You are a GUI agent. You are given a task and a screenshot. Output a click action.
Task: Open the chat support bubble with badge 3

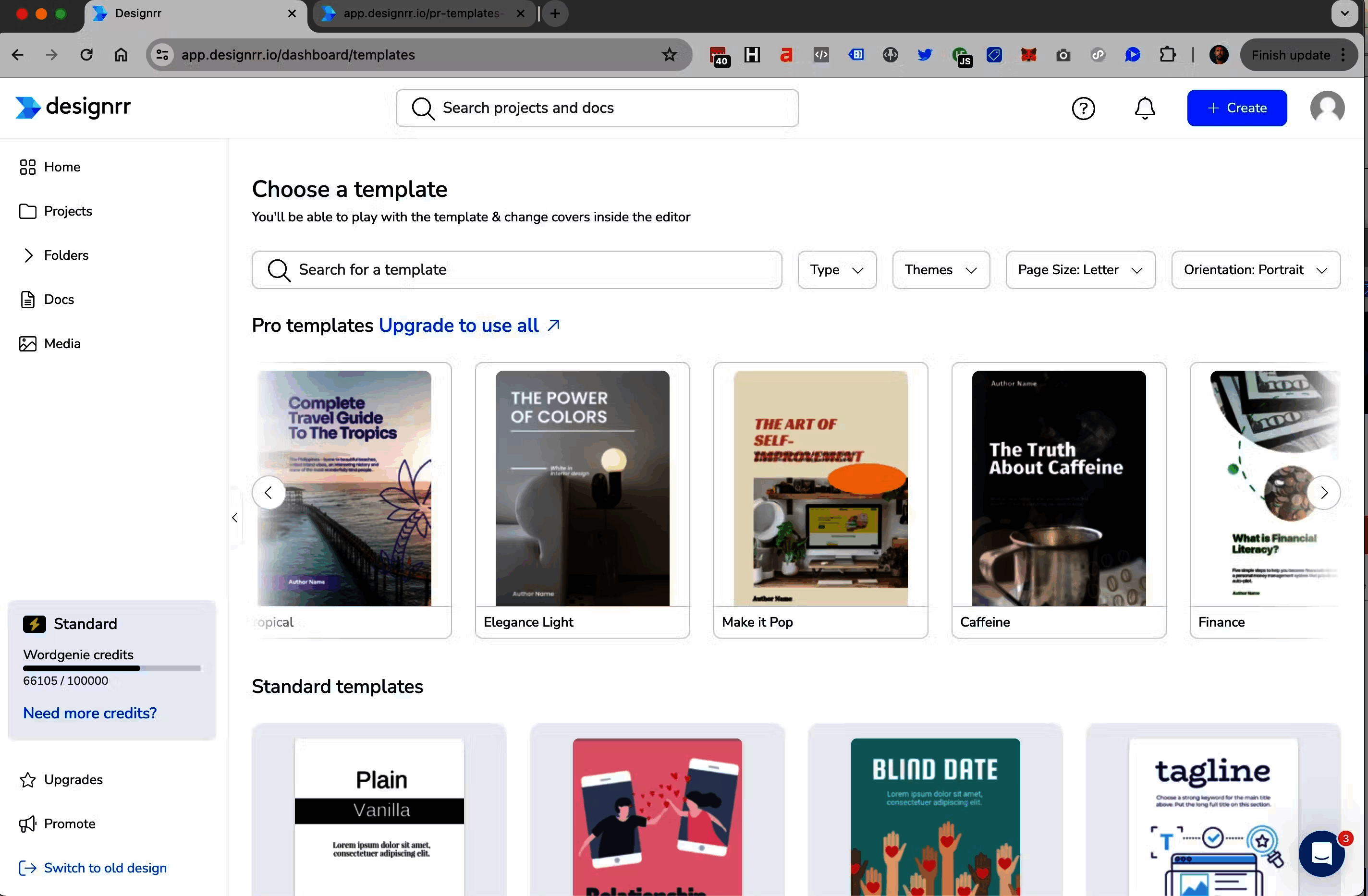tap(1322, 855)
